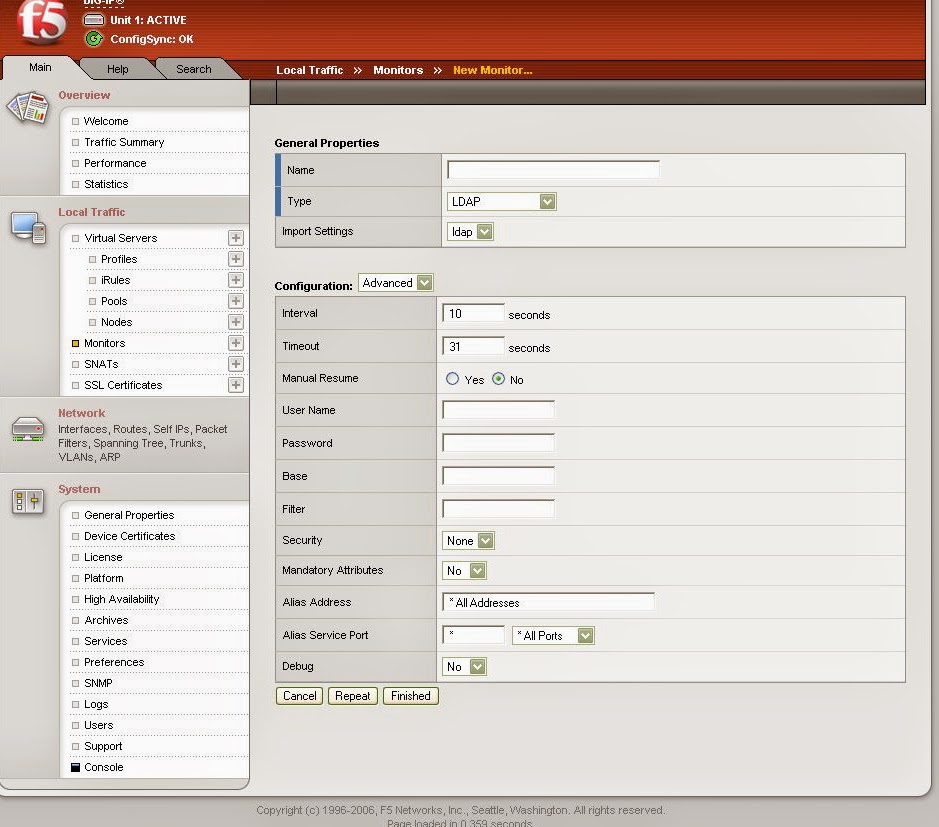
Task: Open the Performance link
Action: [115, 163]
